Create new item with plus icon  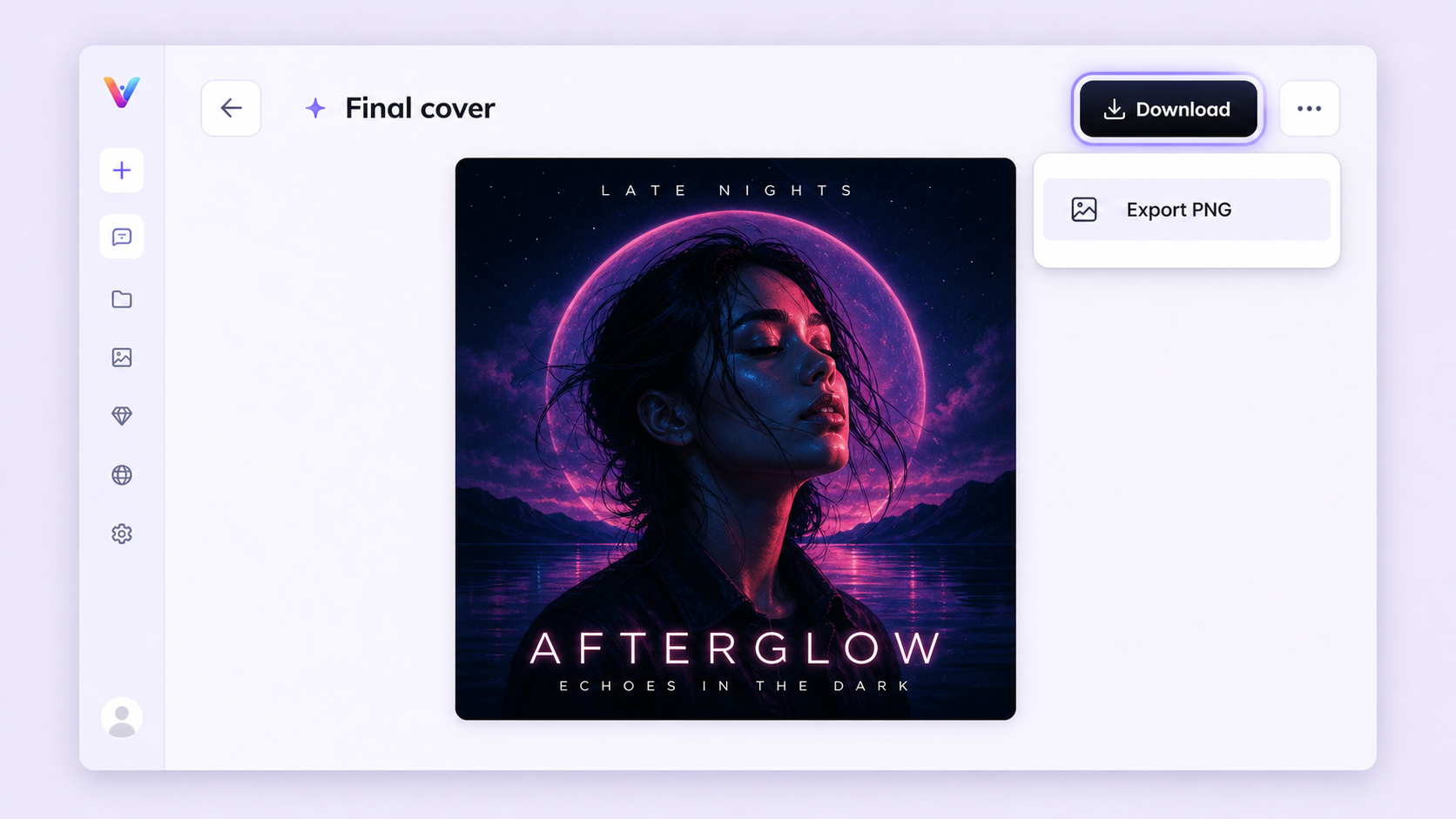tap(122, 171)
